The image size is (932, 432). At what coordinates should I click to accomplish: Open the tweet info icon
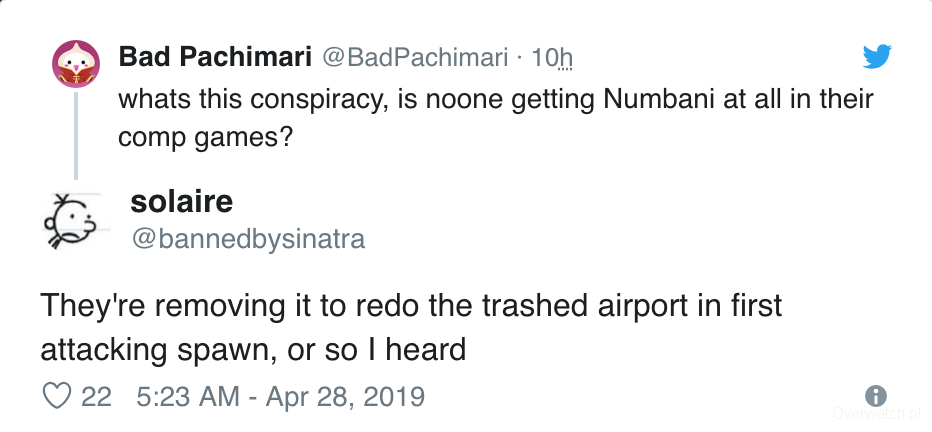coord(875,395)
